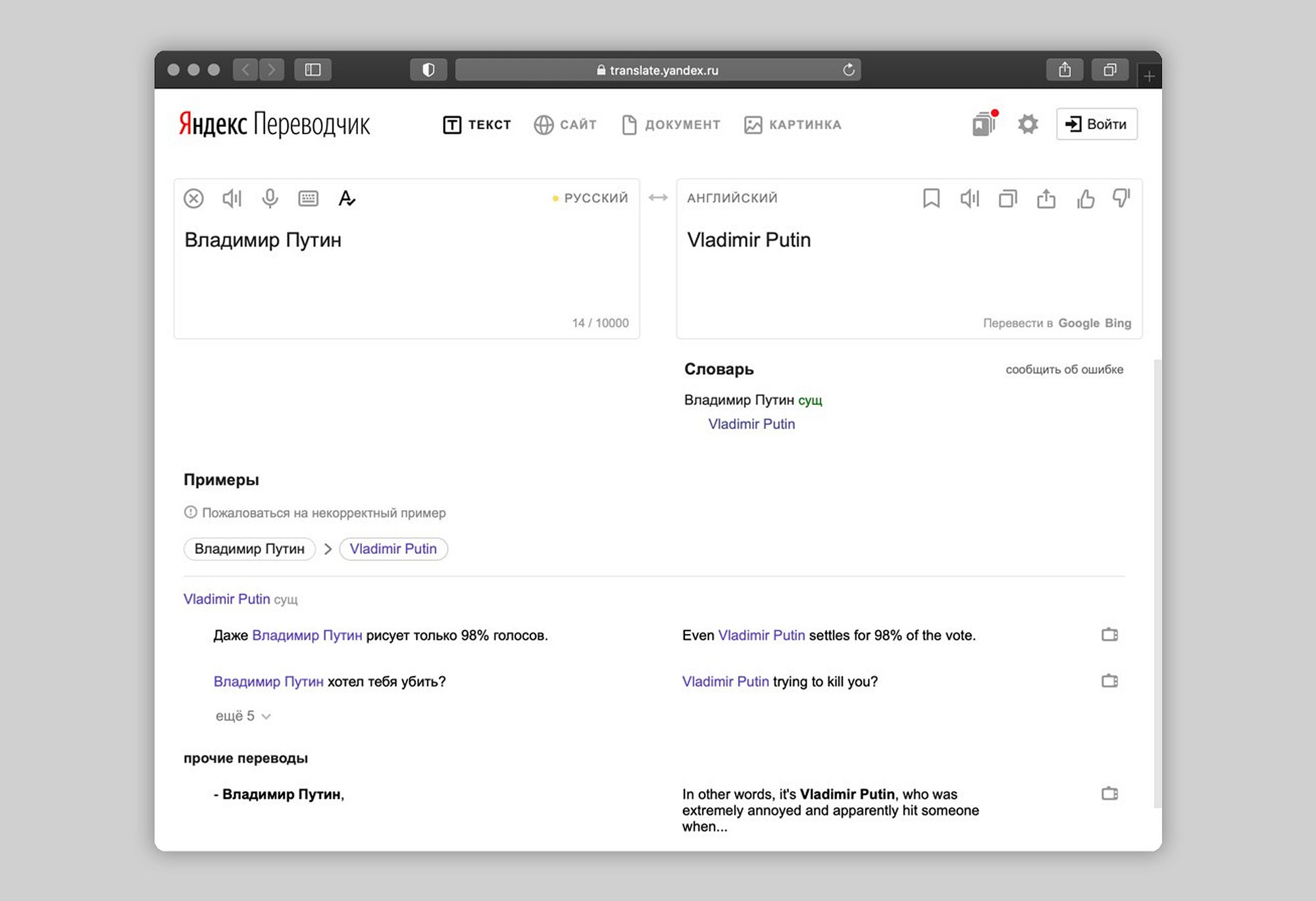Reload the page in Safari

pos(849,70)
